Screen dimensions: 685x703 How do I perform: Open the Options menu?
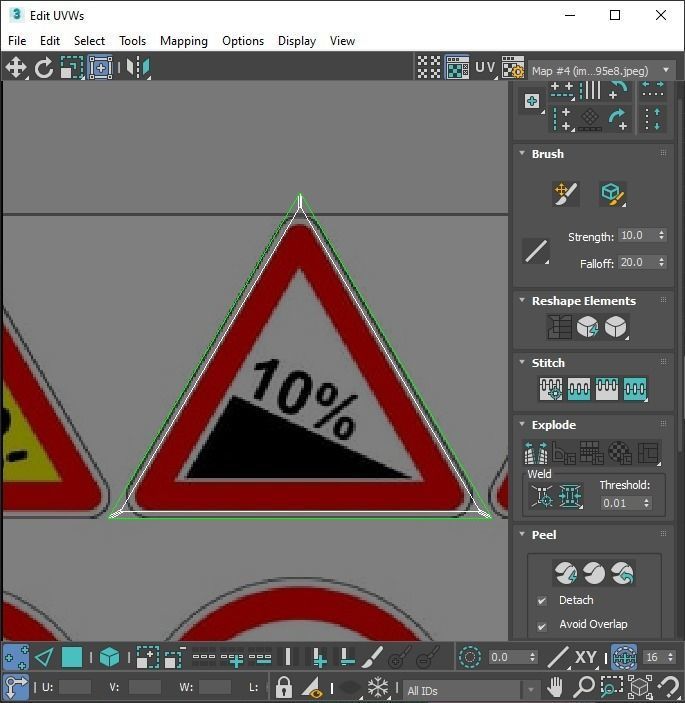pos(243,41)
